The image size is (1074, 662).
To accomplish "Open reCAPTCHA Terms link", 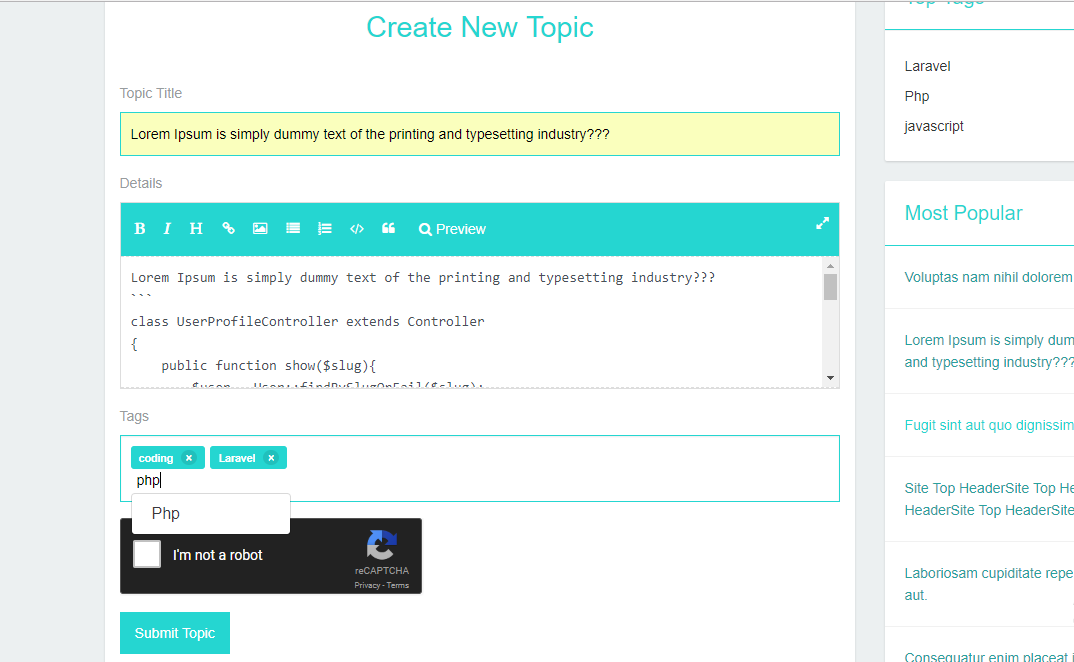I will 398,585.
